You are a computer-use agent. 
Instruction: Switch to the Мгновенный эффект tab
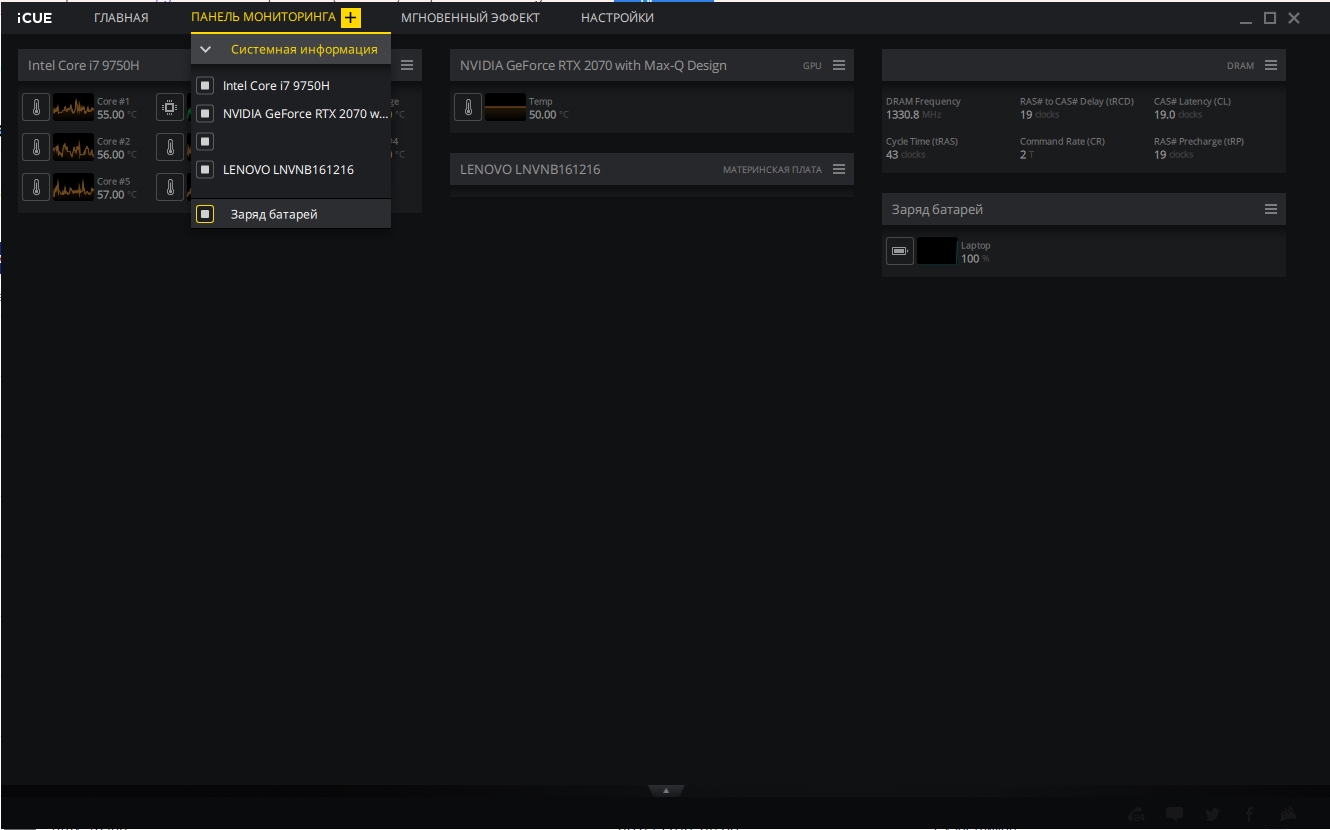pyautogui.click(x=470, y=18)
